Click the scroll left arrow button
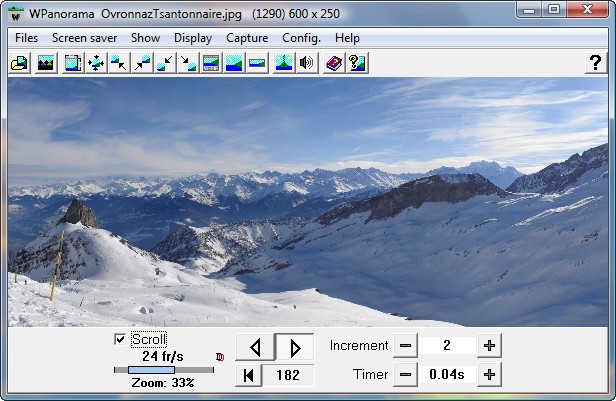The image size is (616, 401). click(x=255, y=348)
